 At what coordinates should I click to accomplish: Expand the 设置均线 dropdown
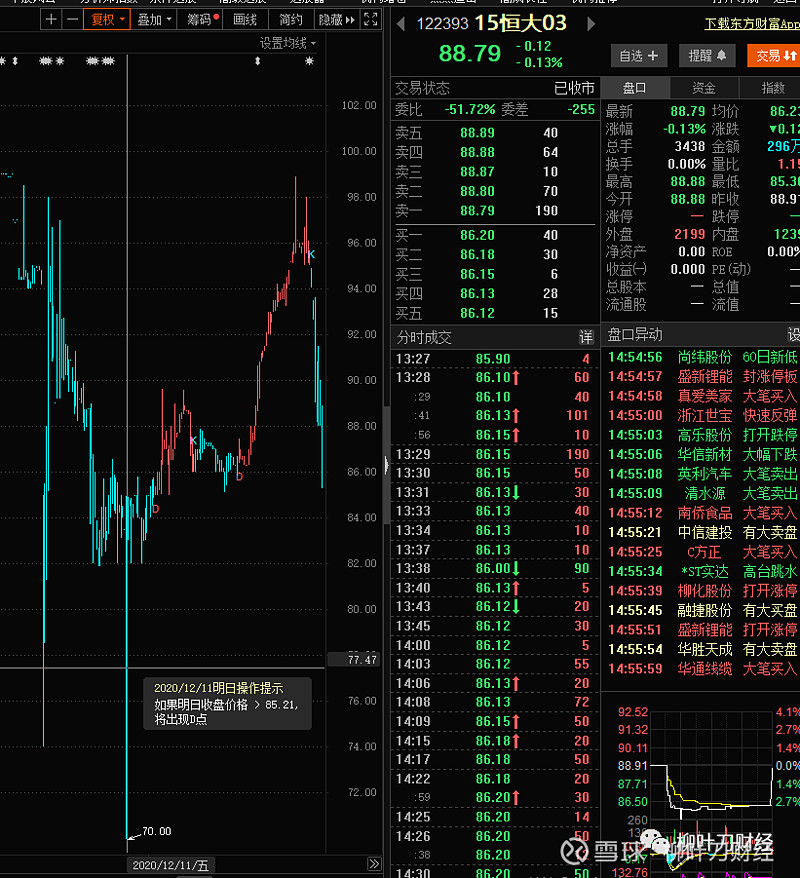click(288, 43)
